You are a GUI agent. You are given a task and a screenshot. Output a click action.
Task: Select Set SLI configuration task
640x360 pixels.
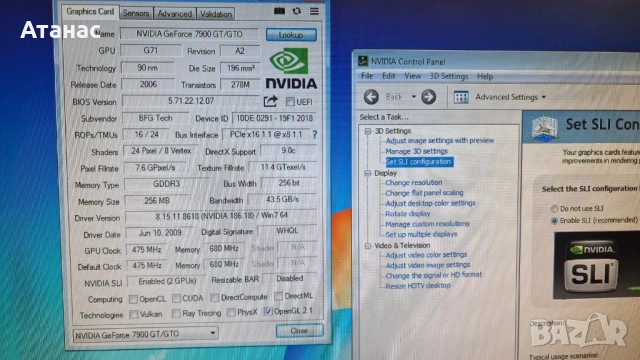coord(418,162)
